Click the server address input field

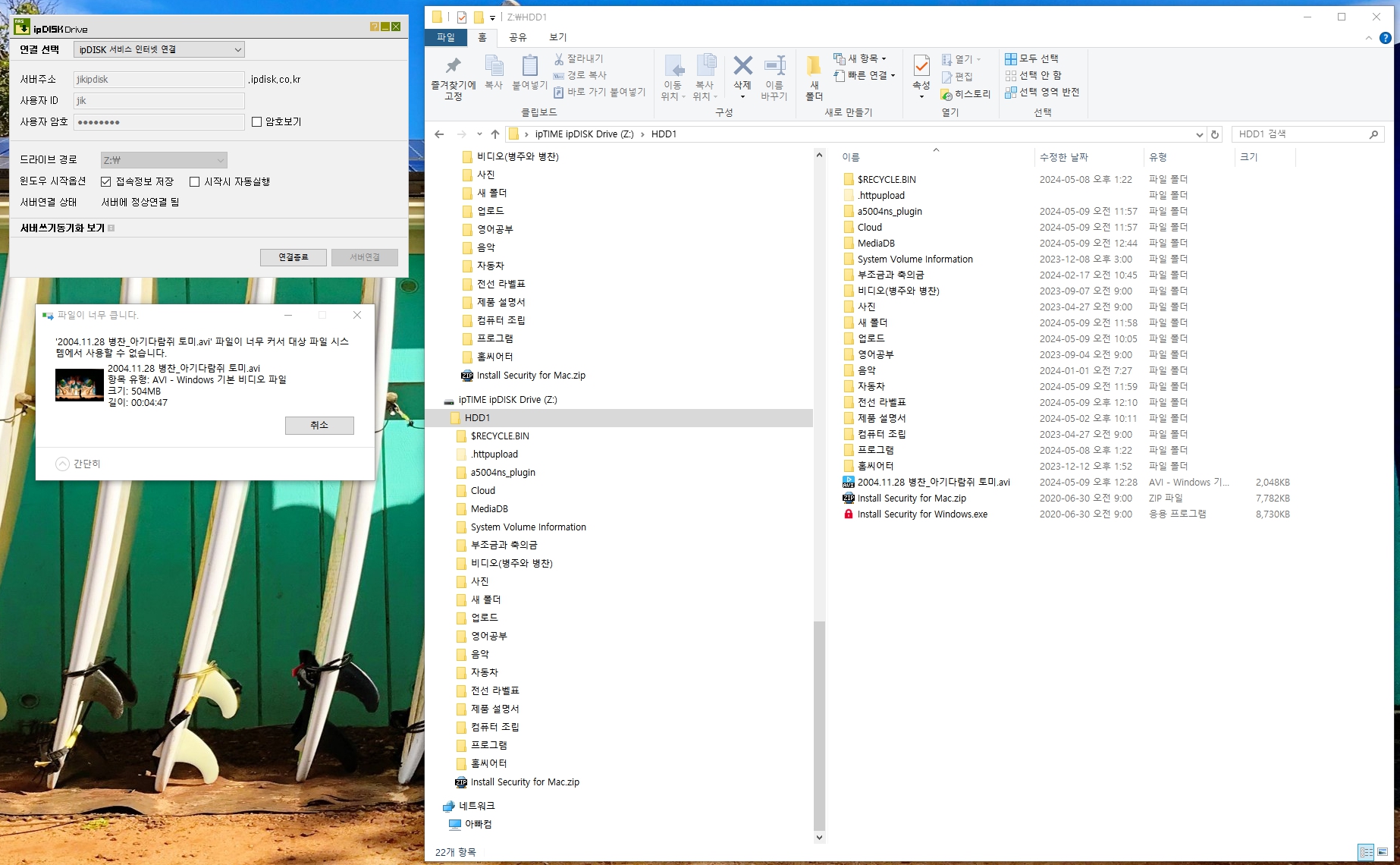click(x=159, y=80)
